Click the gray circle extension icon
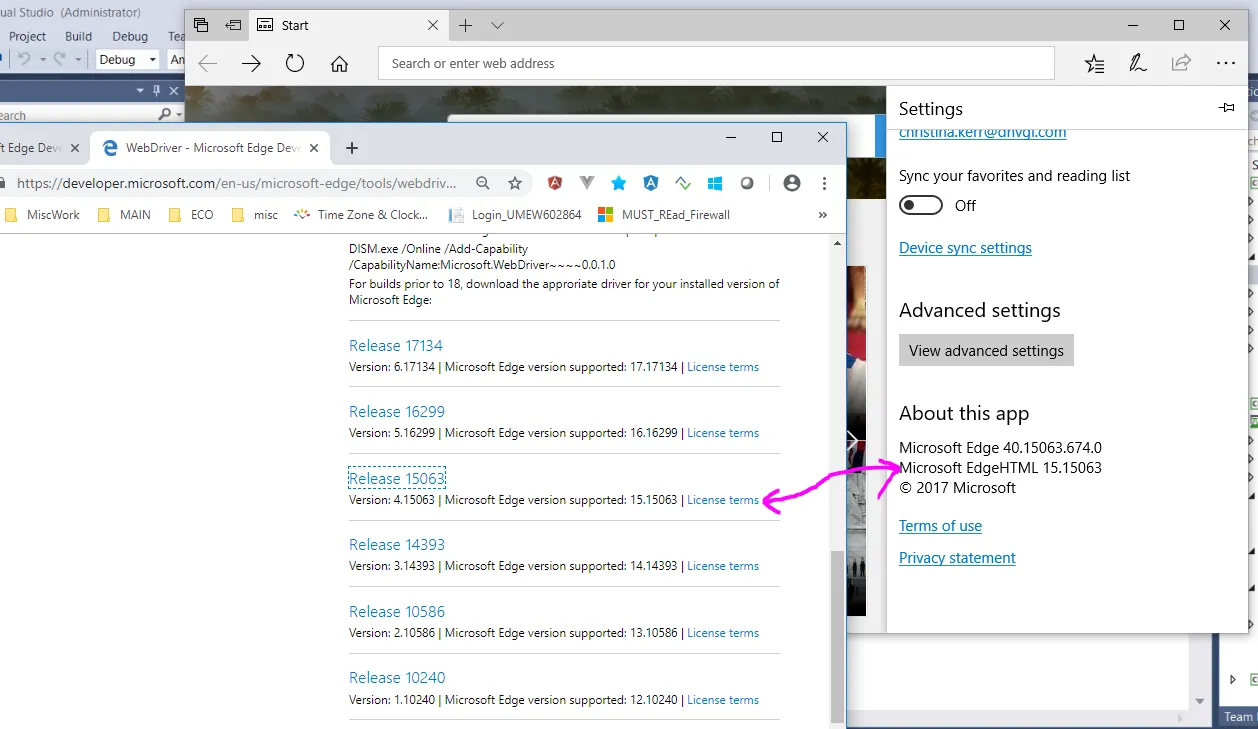Viewport: 1258px width, 729px height. coord(747,183)
